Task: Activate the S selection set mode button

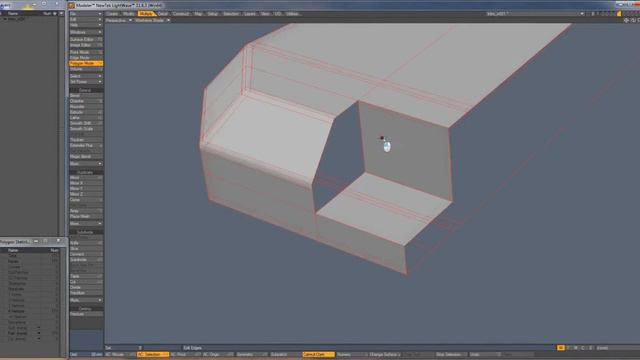Action: (x=590, y=348)
